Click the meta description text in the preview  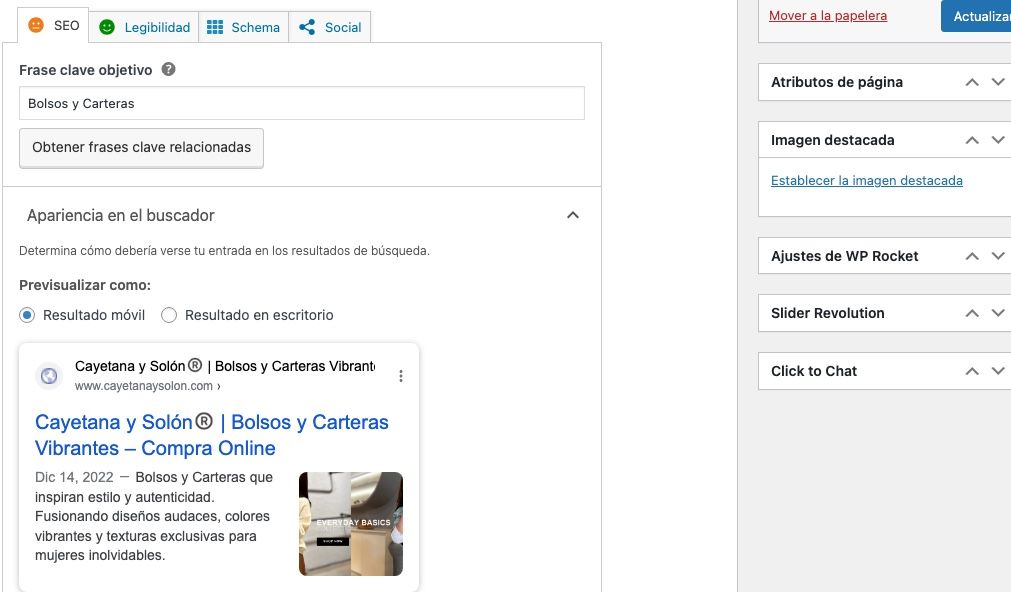pyautogui.click(x=155, y=517)
